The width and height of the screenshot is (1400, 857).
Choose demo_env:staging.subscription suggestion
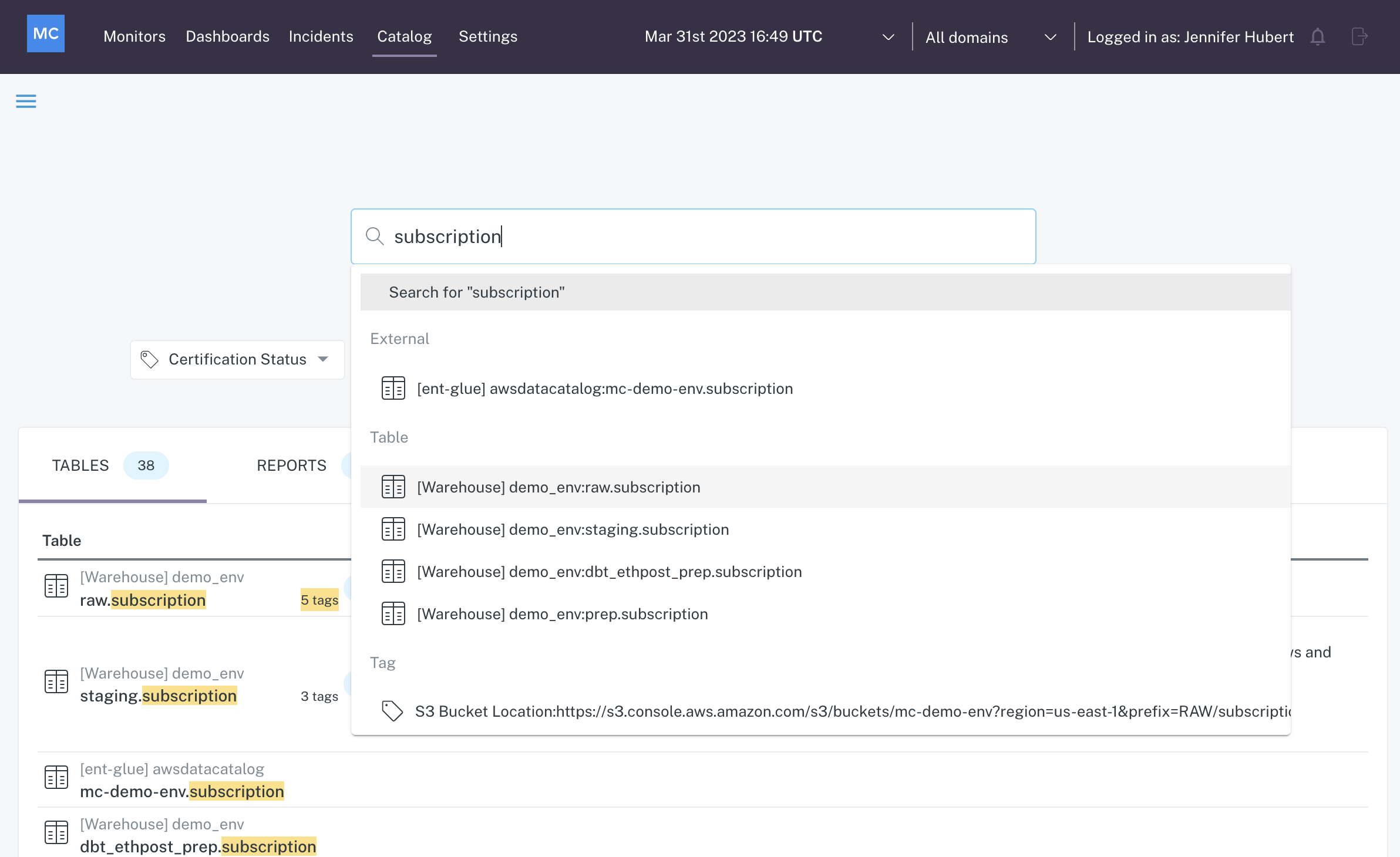tap(573, 529)
